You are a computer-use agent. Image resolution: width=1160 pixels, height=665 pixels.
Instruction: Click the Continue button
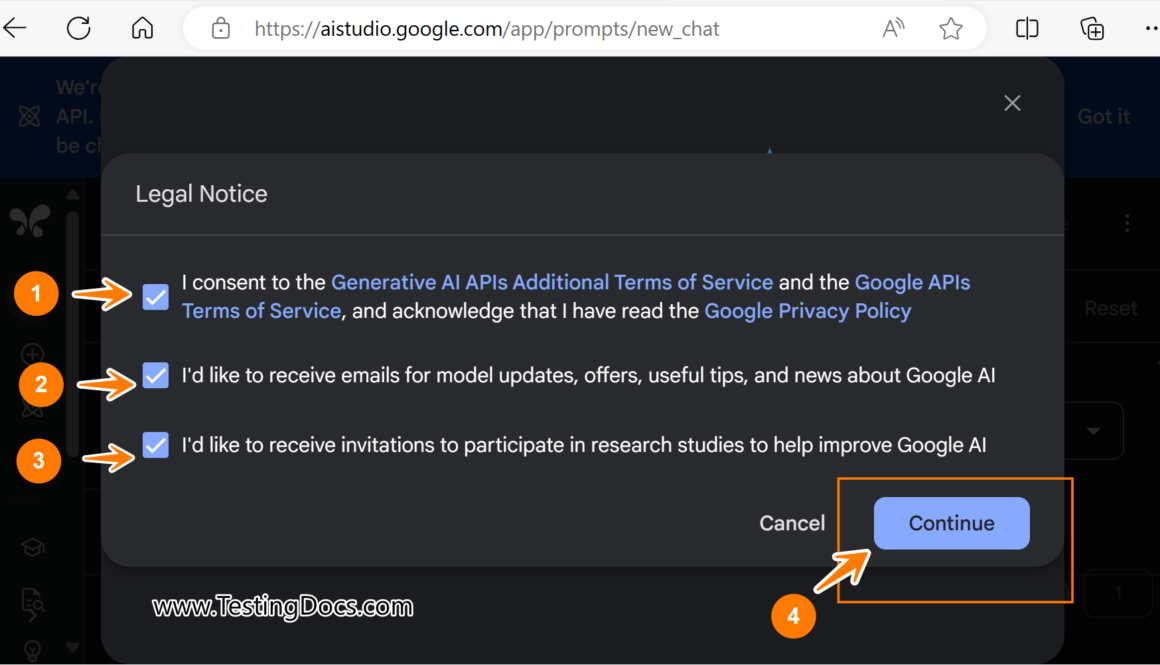click(x=950, y=522)
